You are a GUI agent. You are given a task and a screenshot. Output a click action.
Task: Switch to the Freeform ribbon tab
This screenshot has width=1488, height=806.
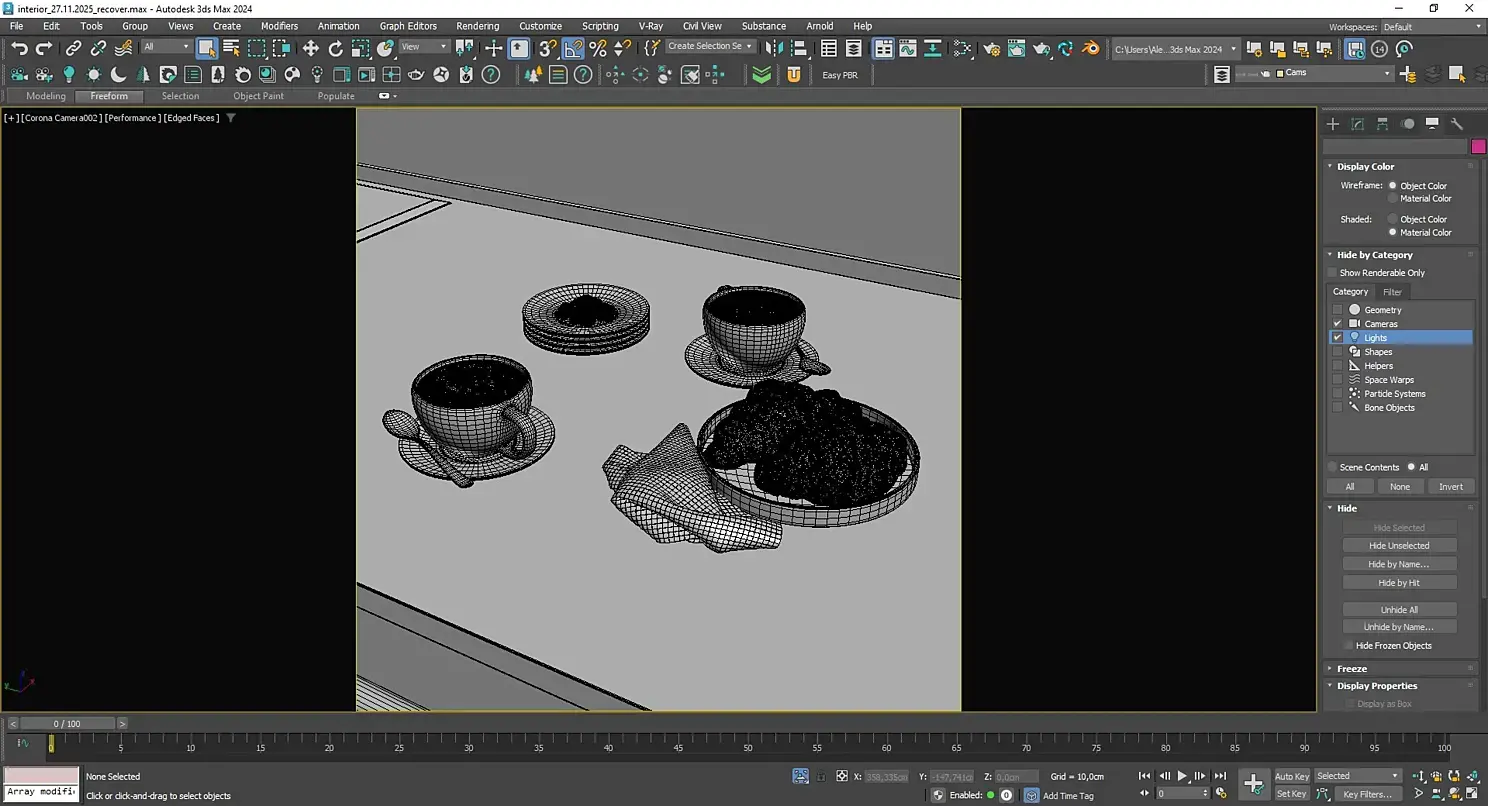click(109, 96)
